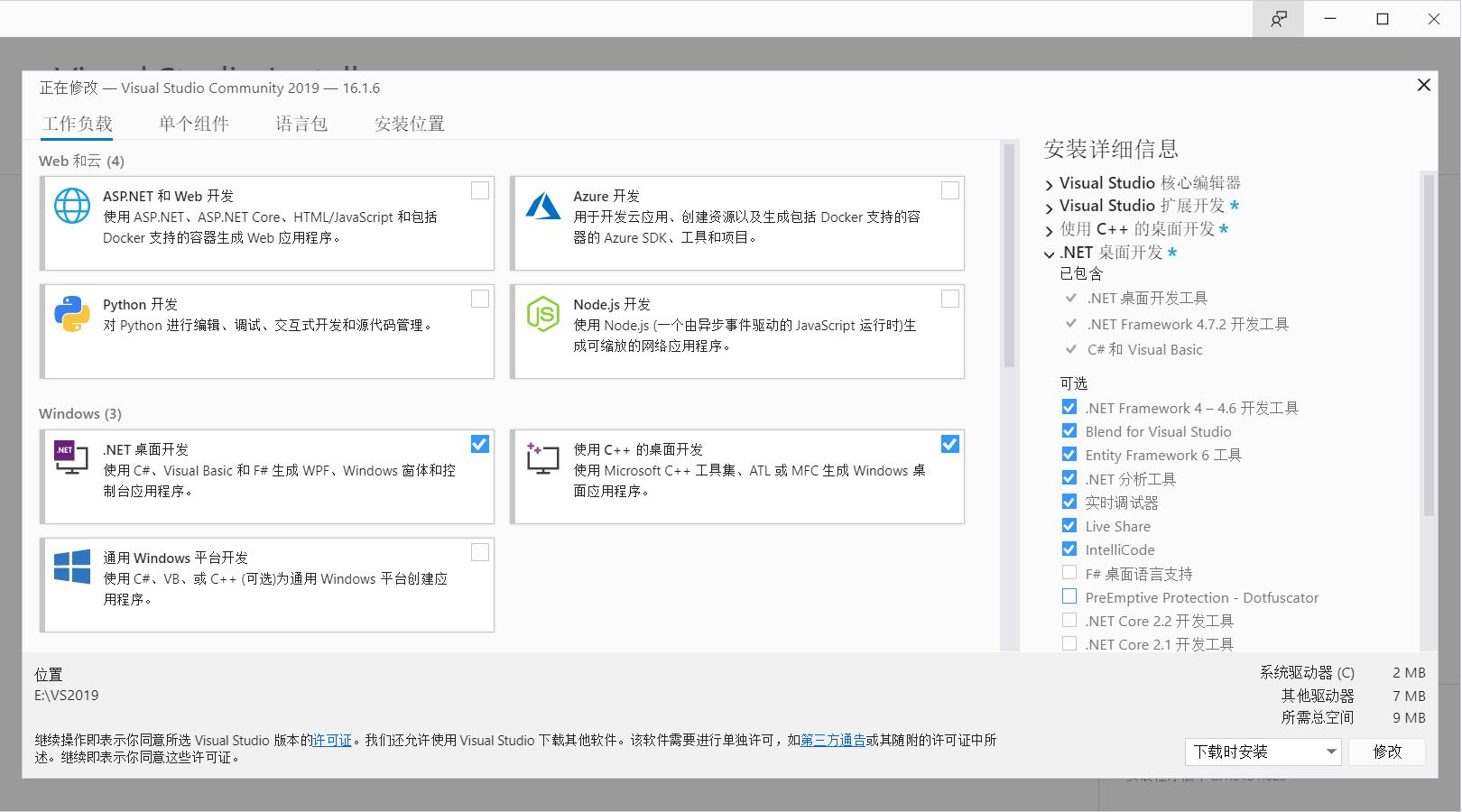Enable the Azure development workload checkbox
This screenshot has width=1462, height=812.
(950, 190)
